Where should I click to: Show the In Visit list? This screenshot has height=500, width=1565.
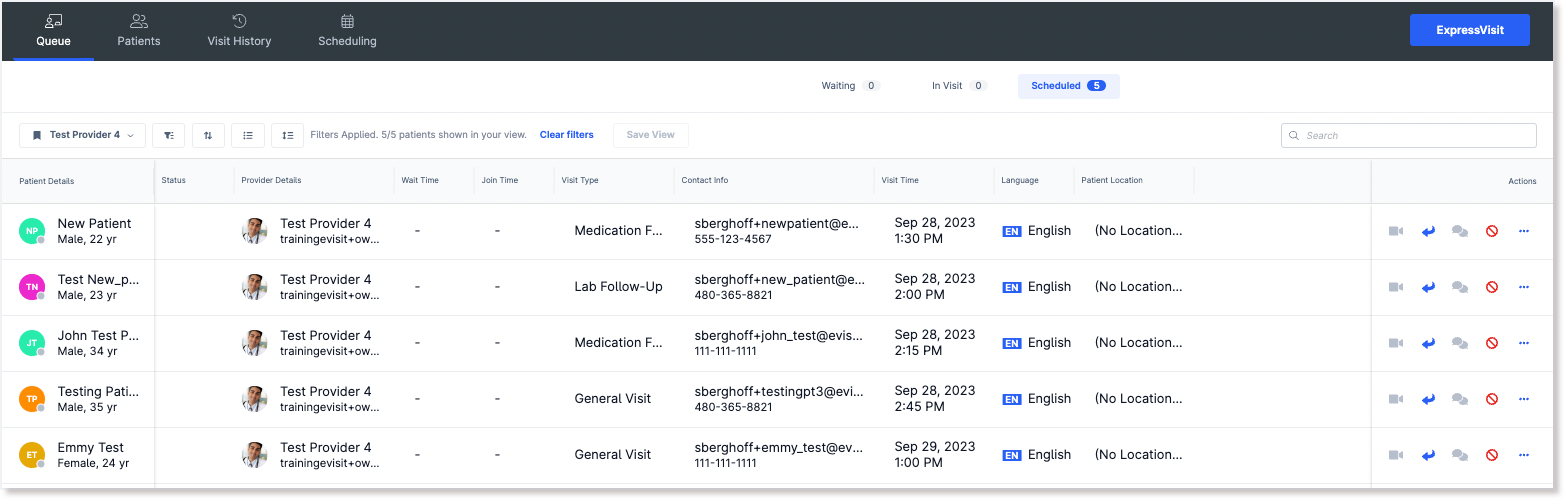click(x=959, y=86)
